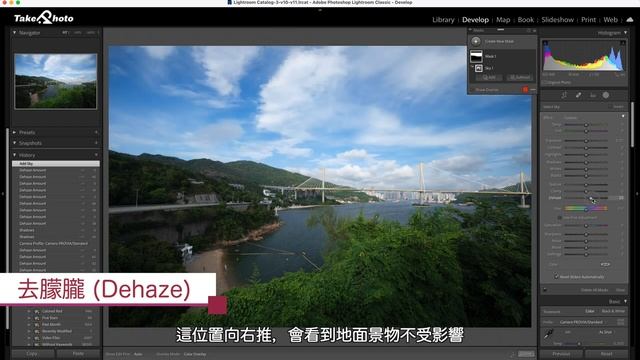Click the plus icon on Snapshots header
This screenshot has width=640, height=360.
coord(96,143)
